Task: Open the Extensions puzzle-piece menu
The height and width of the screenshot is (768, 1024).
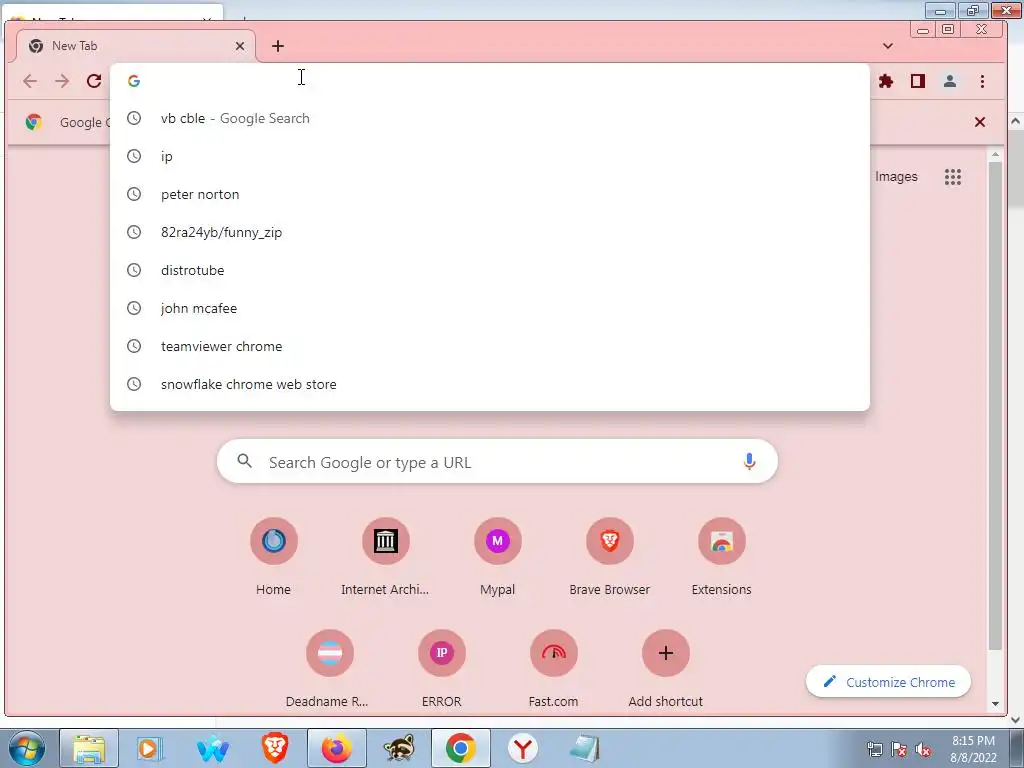Action: pos(886,81)
